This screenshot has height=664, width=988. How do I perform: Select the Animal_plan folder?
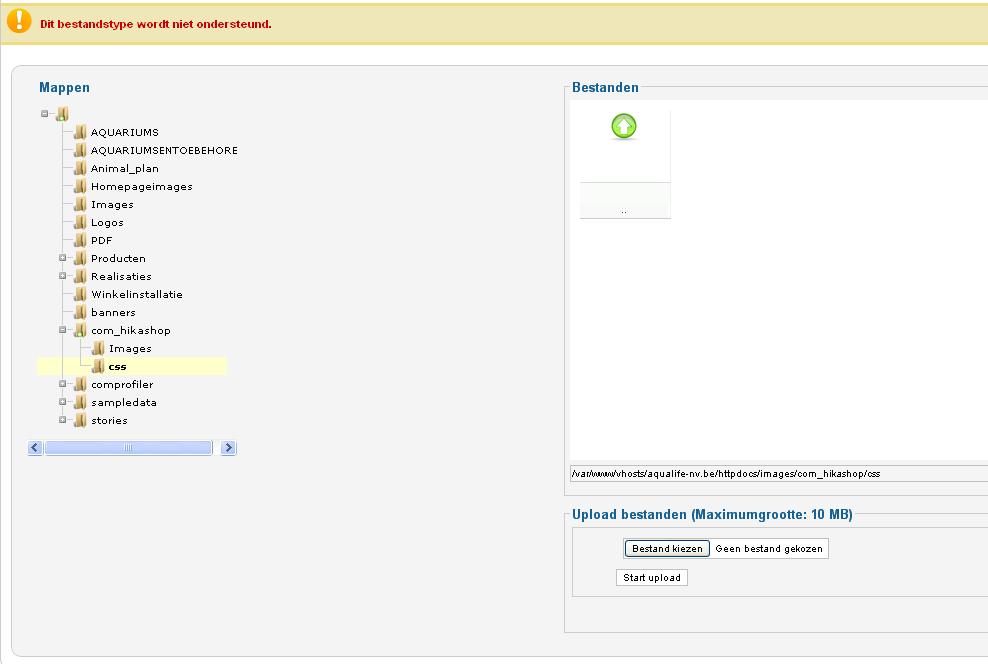point(125,169)
